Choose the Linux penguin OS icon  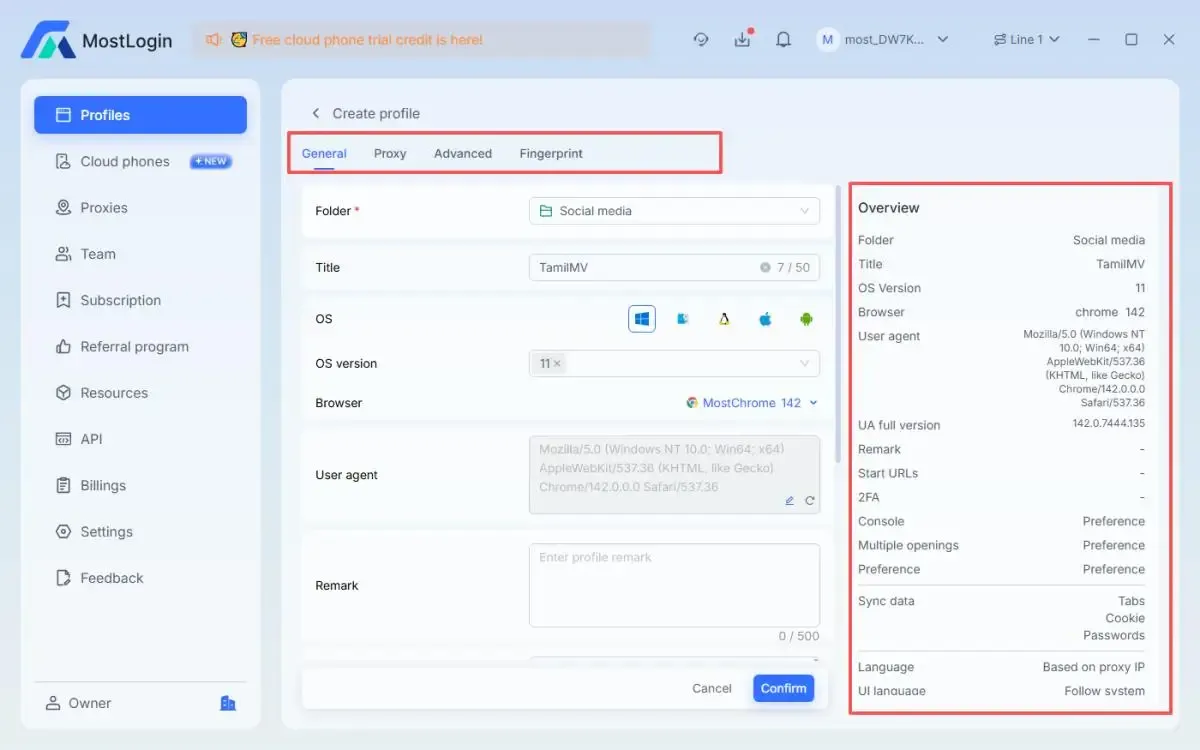pos(724,319)
